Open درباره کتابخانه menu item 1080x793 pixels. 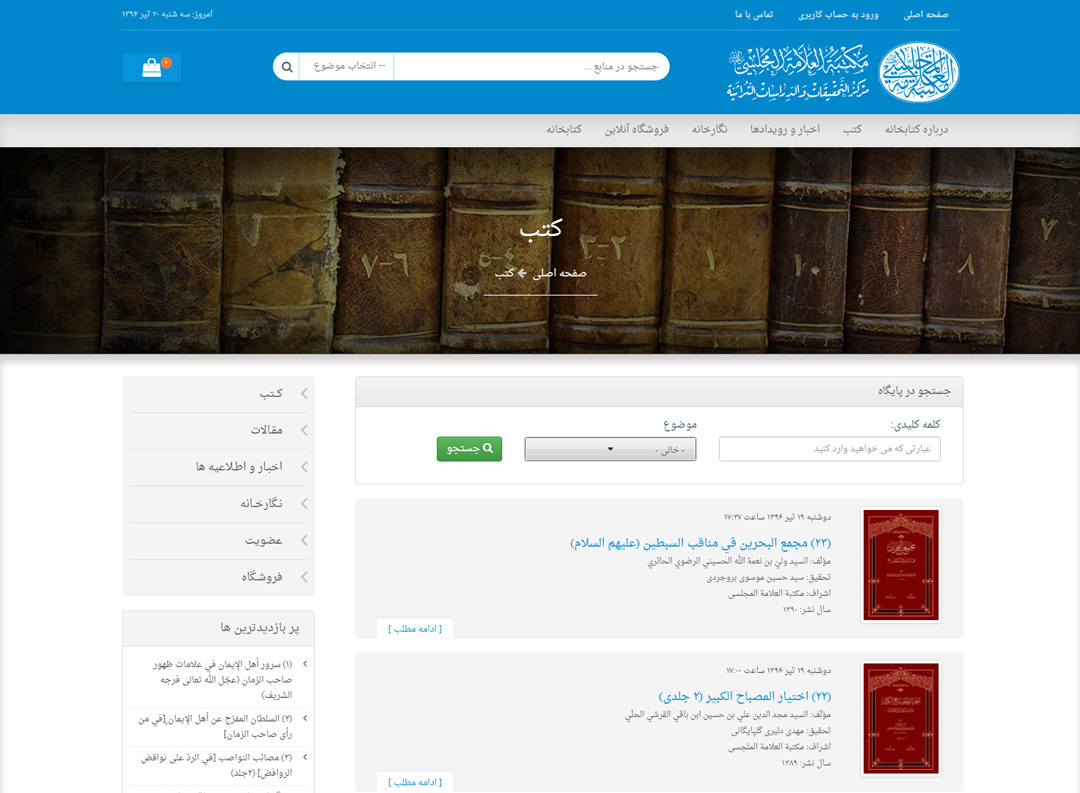point(916,130)
